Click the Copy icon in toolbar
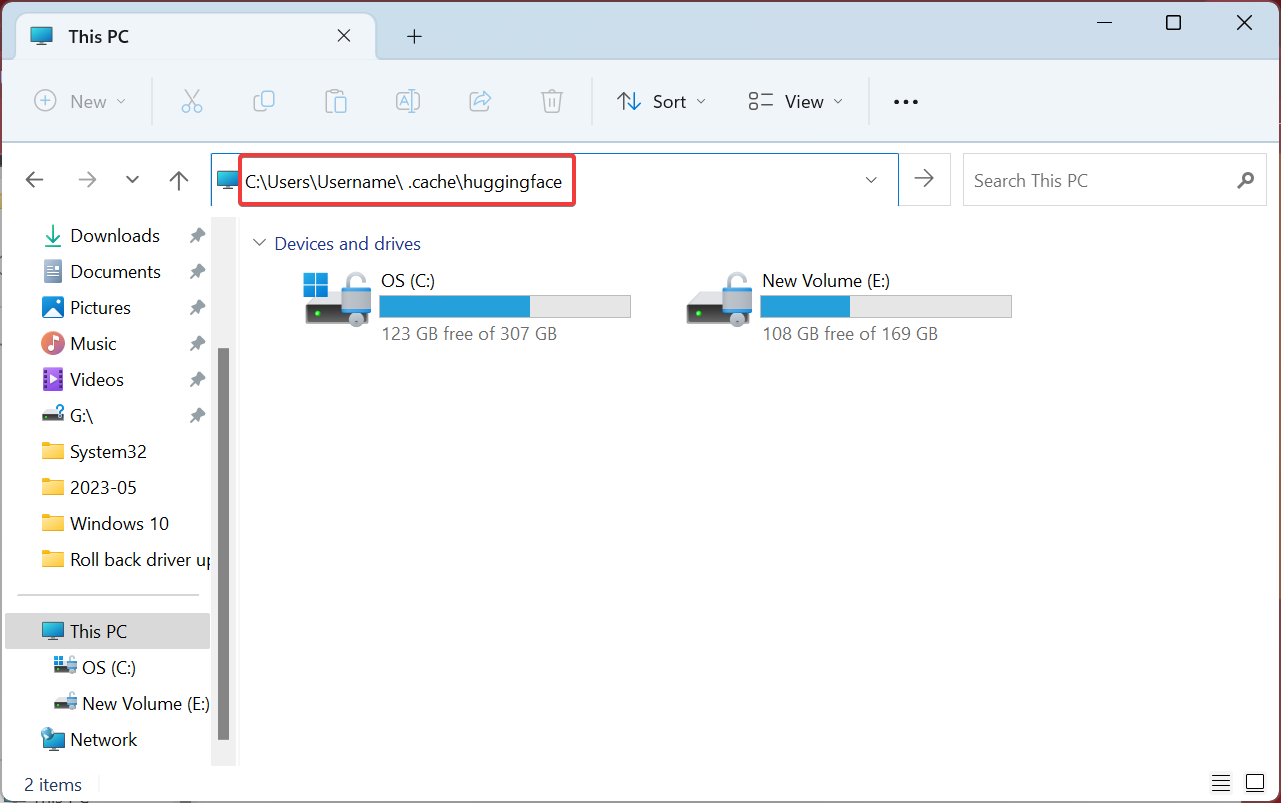The image size is (1281, 803). [x=264, y=101]
